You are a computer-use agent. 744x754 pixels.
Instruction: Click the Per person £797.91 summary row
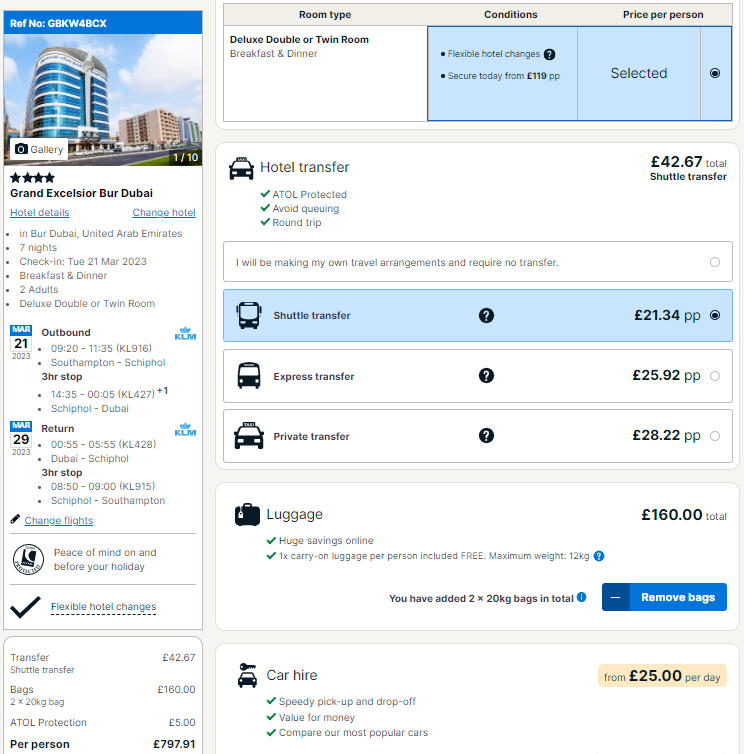click(103, 744)
